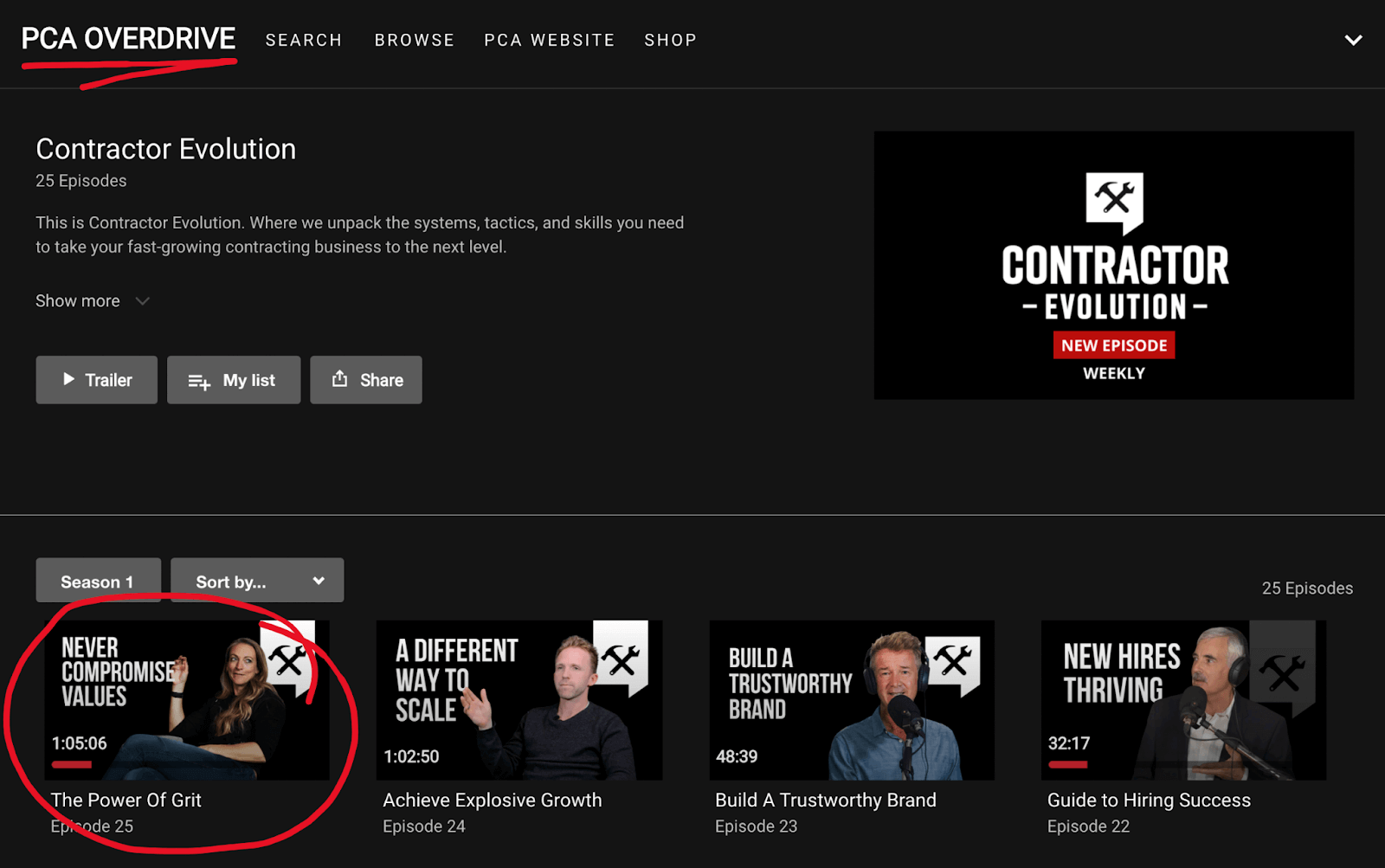Expand the Show more description
Screen dimensions: 1385x868
[x=93, y=301]
